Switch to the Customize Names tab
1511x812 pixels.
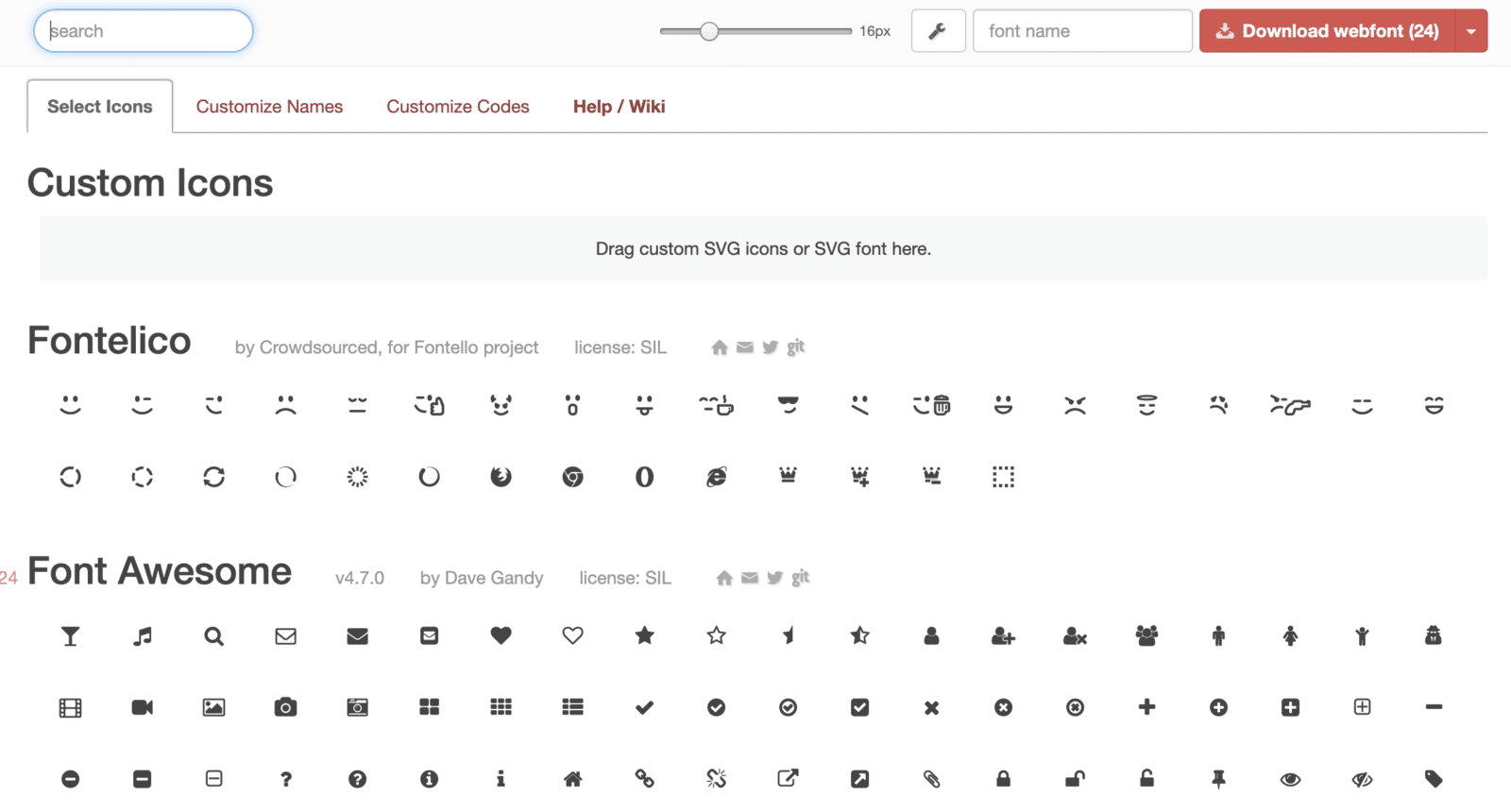(269, 107)
